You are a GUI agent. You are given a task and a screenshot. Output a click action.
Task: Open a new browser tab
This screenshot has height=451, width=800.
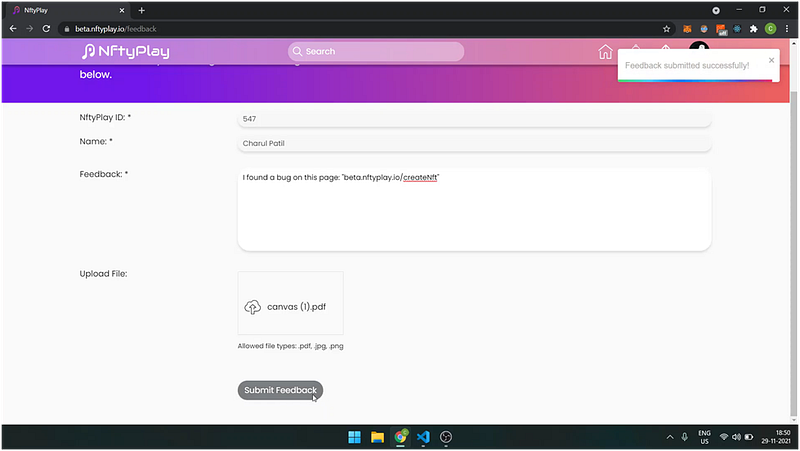click(141, 10)
